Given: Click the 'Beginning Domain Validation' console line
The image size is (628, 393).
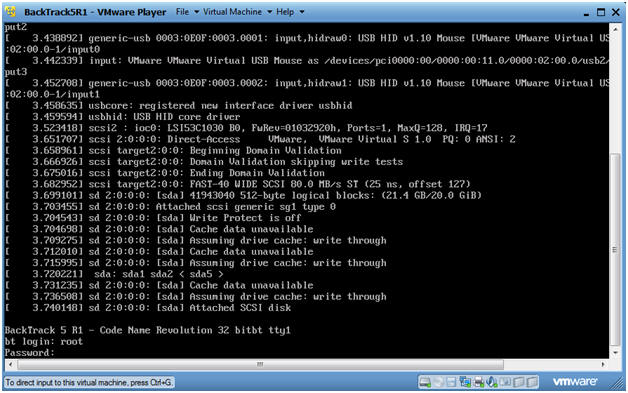Looking at the screenshot, I should pyautogui.click(x=173, y=151).
